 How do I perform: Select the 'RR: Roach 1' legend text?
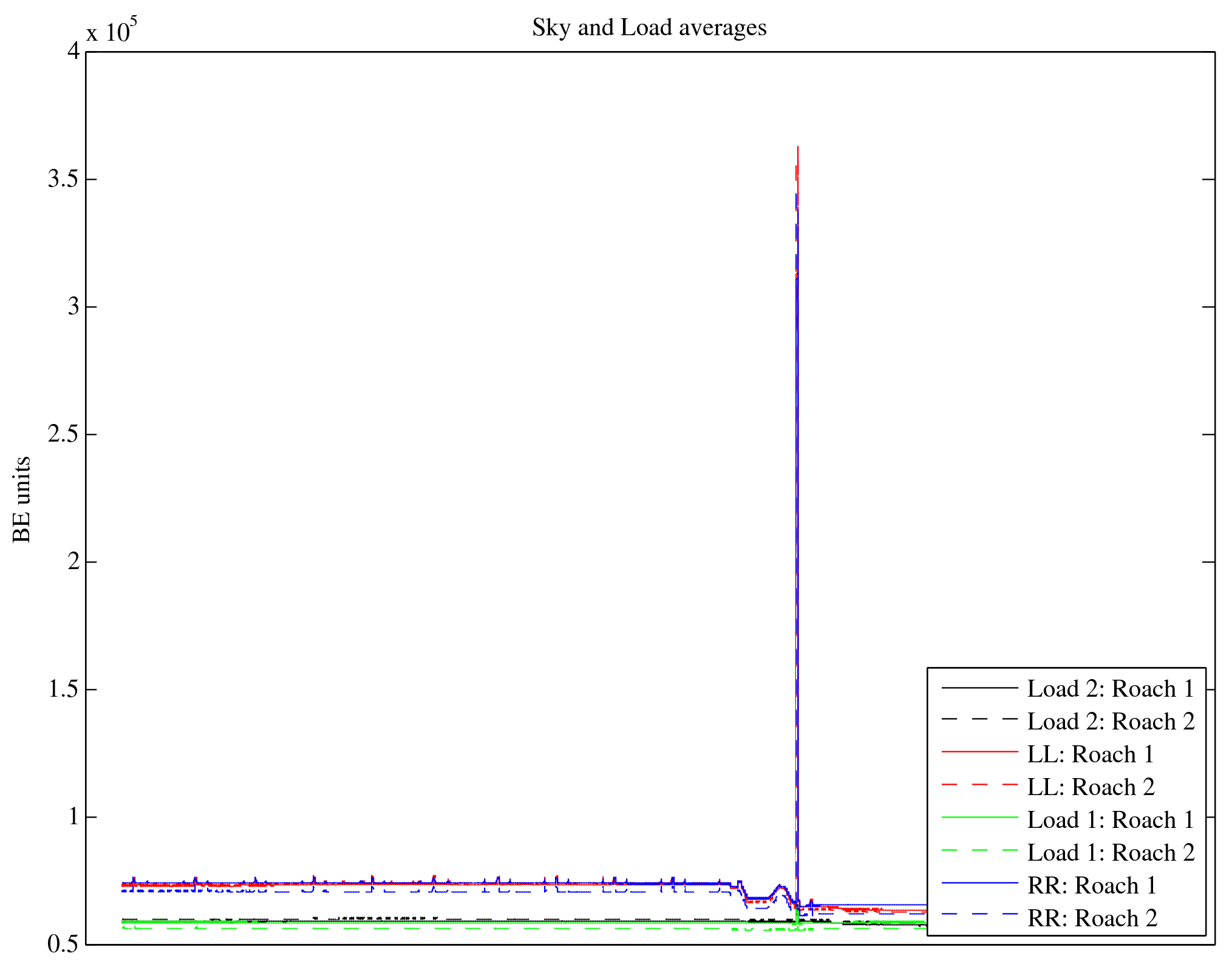[x=1091, y=886]
